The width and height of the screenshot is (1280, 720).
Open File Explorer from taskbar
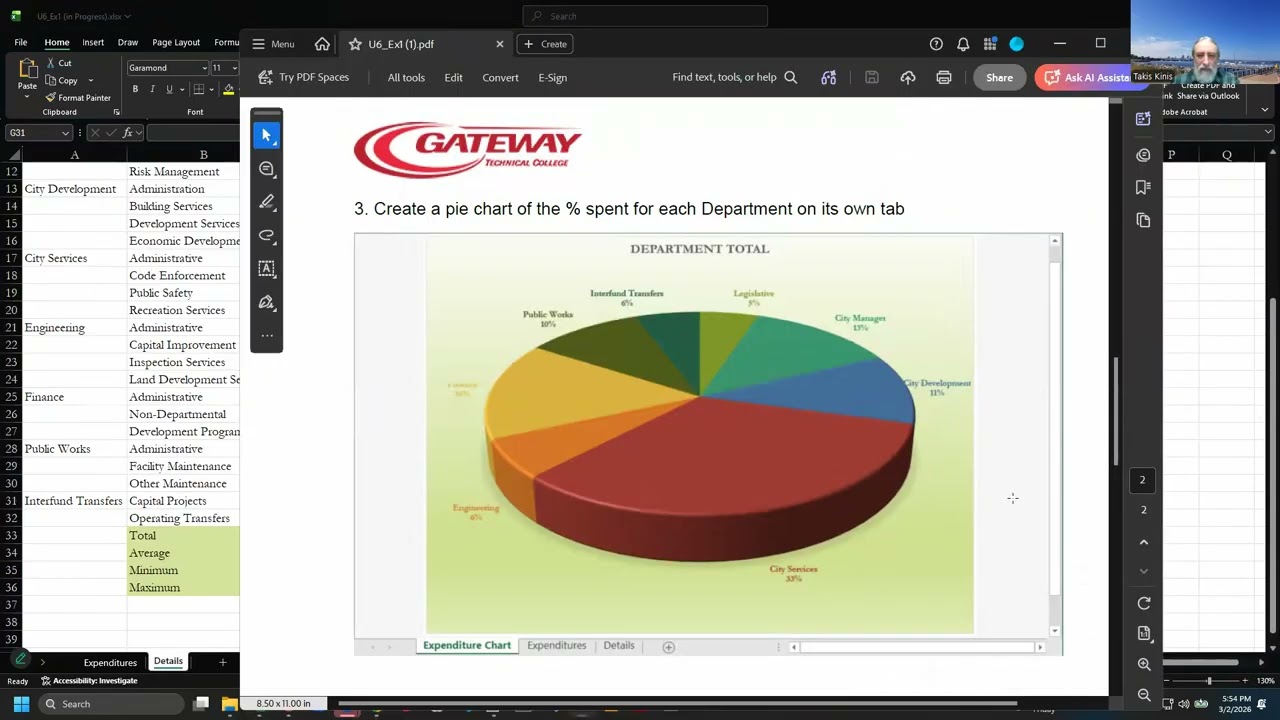point(229,704)
